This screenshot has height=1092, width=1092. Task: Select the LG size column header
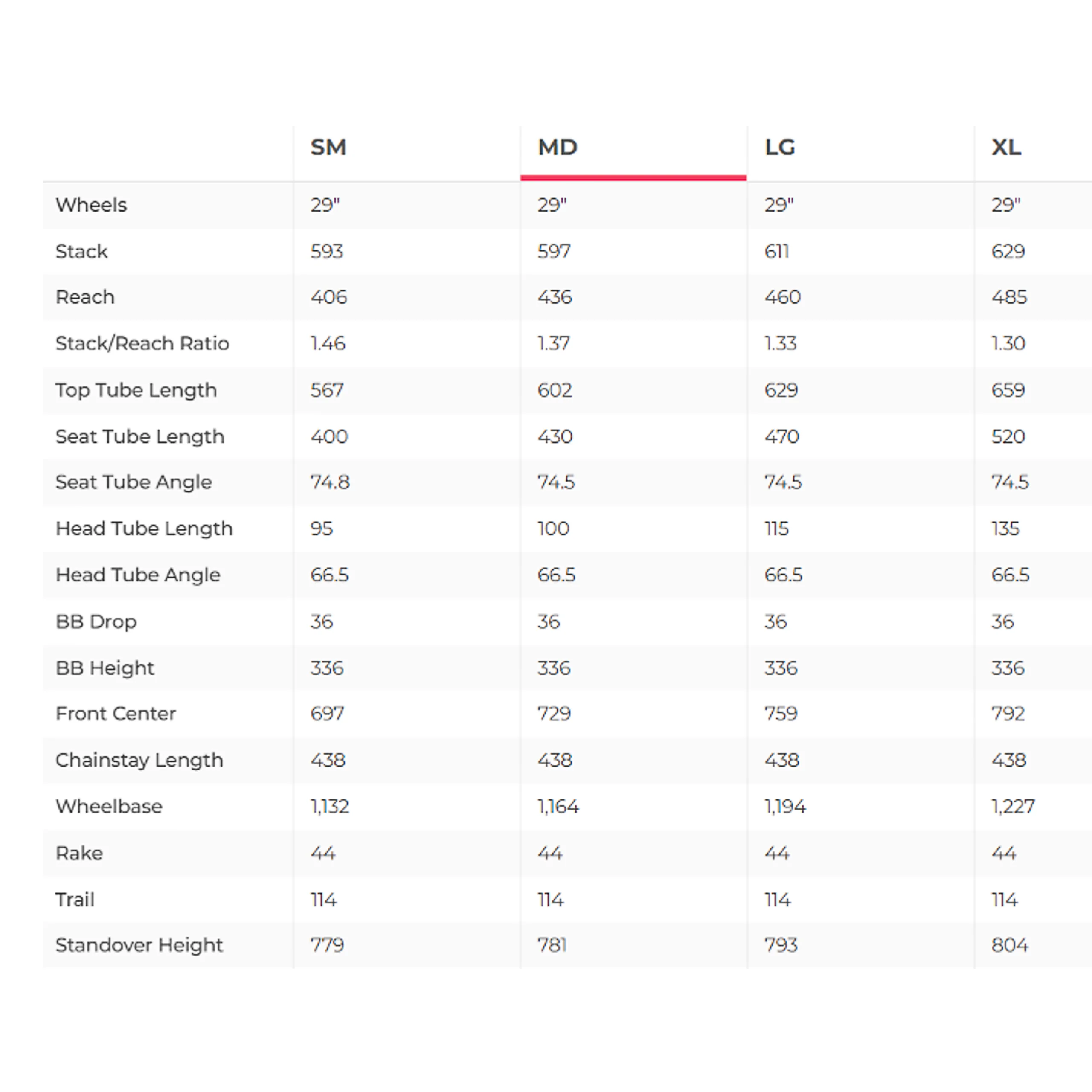point(779,148)
